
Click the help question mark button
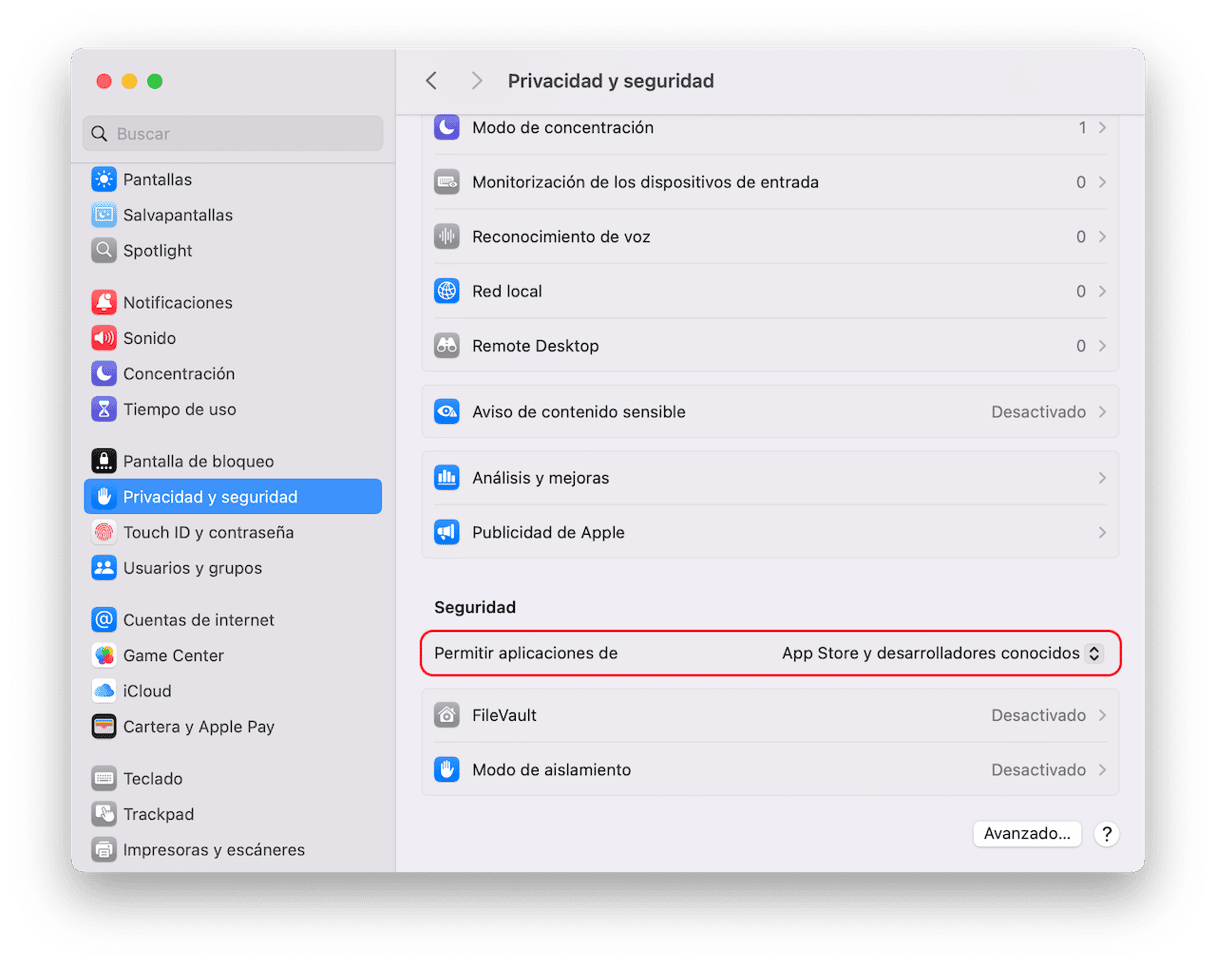(x=1106, y=834)
